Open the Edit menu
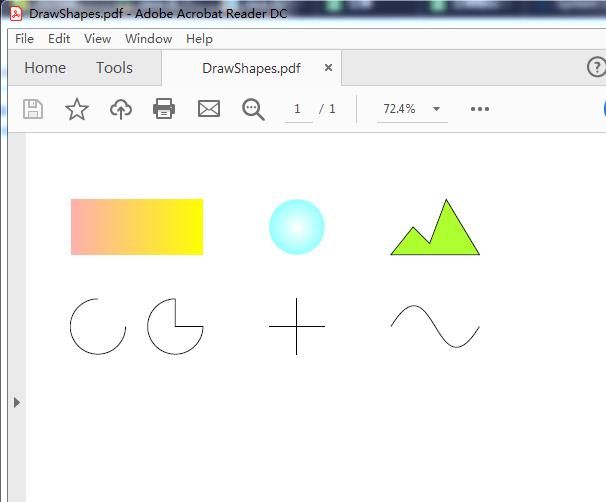This screenshot has width=606, height=502. pos(59,39)
